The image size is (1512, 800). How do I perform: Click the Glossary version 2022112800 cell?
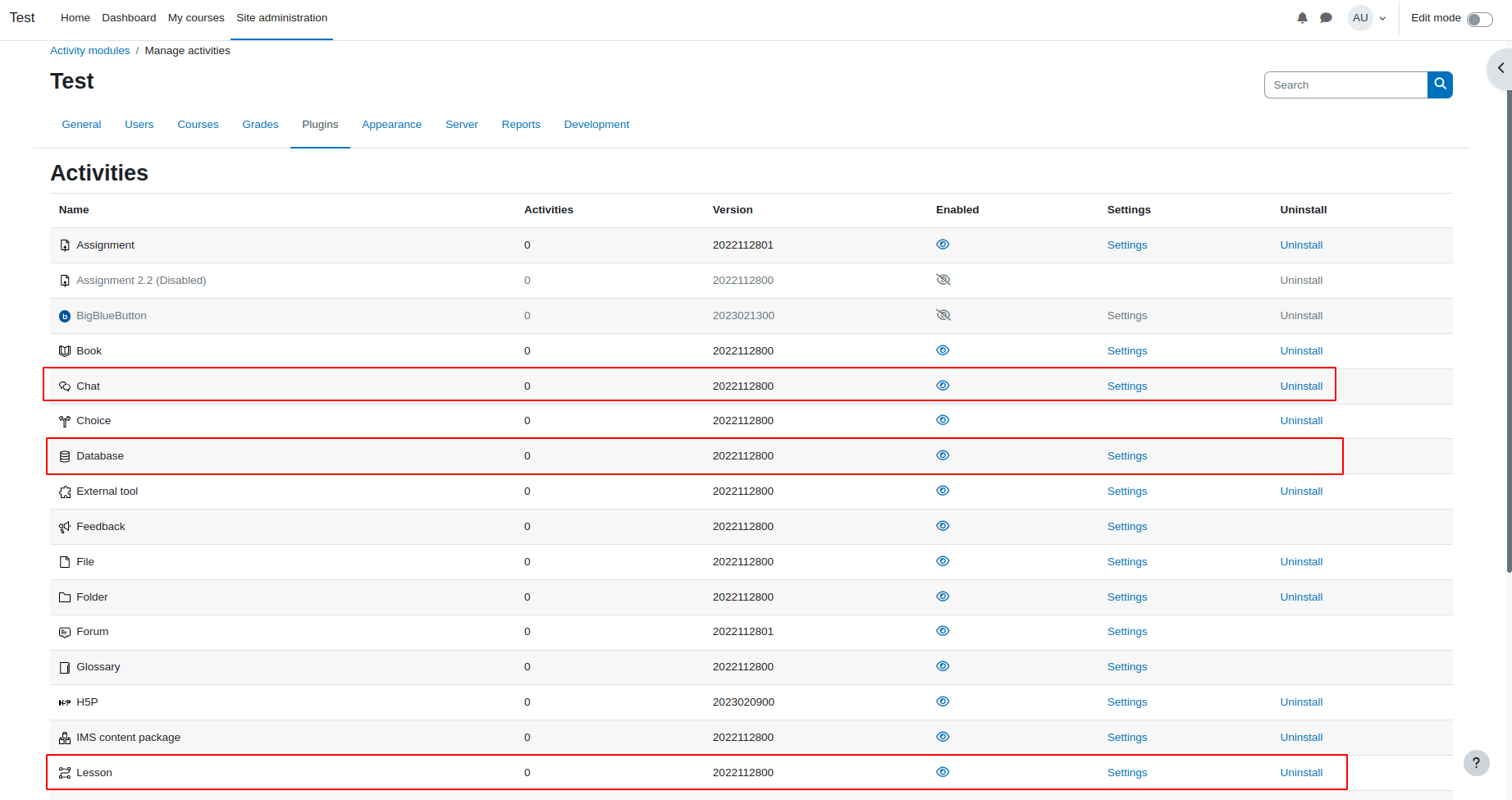(742, 667)
